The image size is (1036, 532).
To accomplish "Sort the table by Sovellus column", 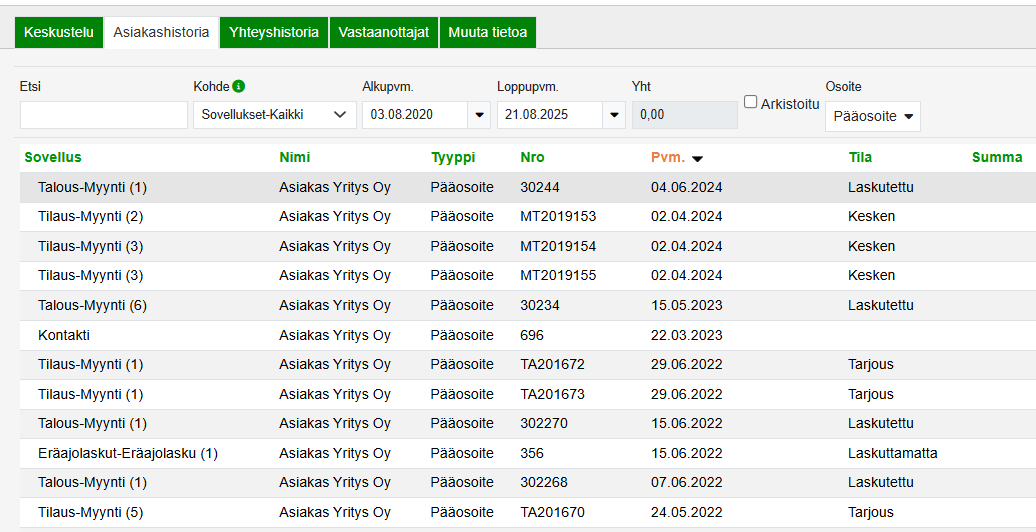I will tap(53, 157).
